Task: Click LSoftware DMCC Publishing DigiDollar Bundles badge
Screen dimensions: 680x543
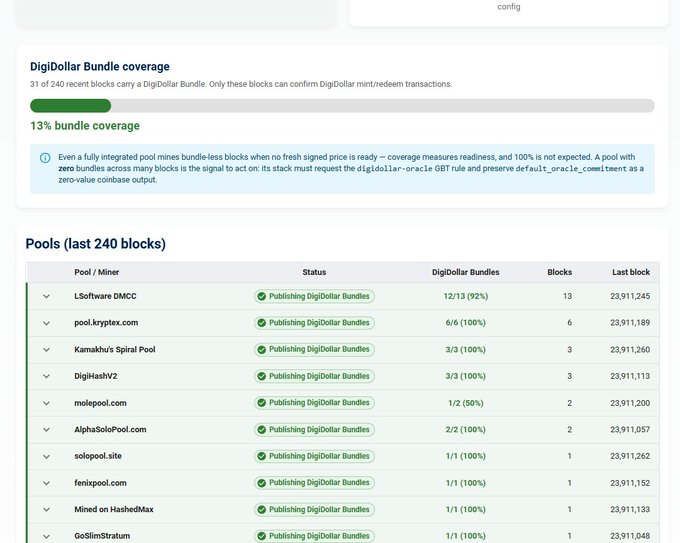Action: tap(314, 296)
